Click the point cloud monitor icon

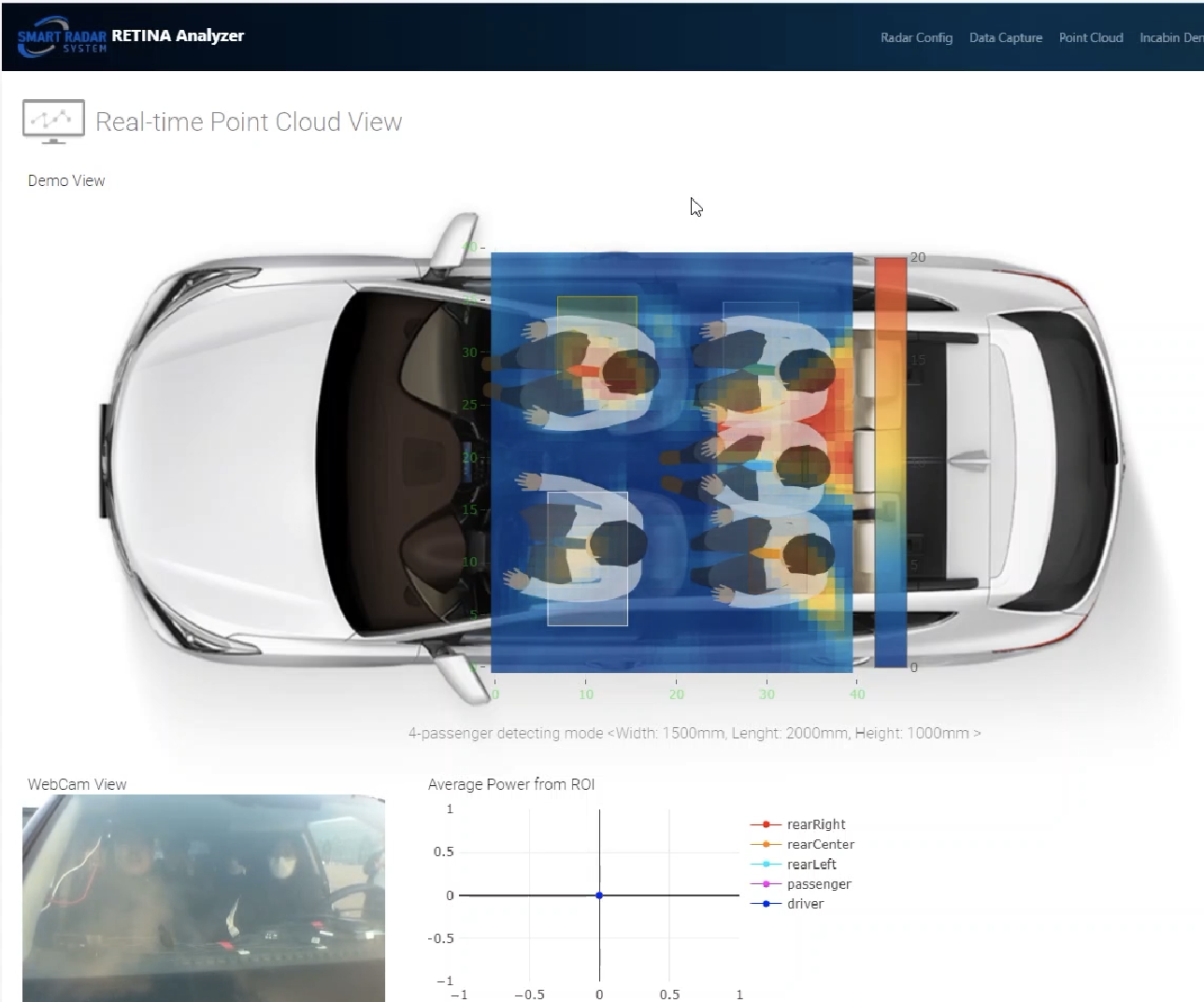coord(53,122)
